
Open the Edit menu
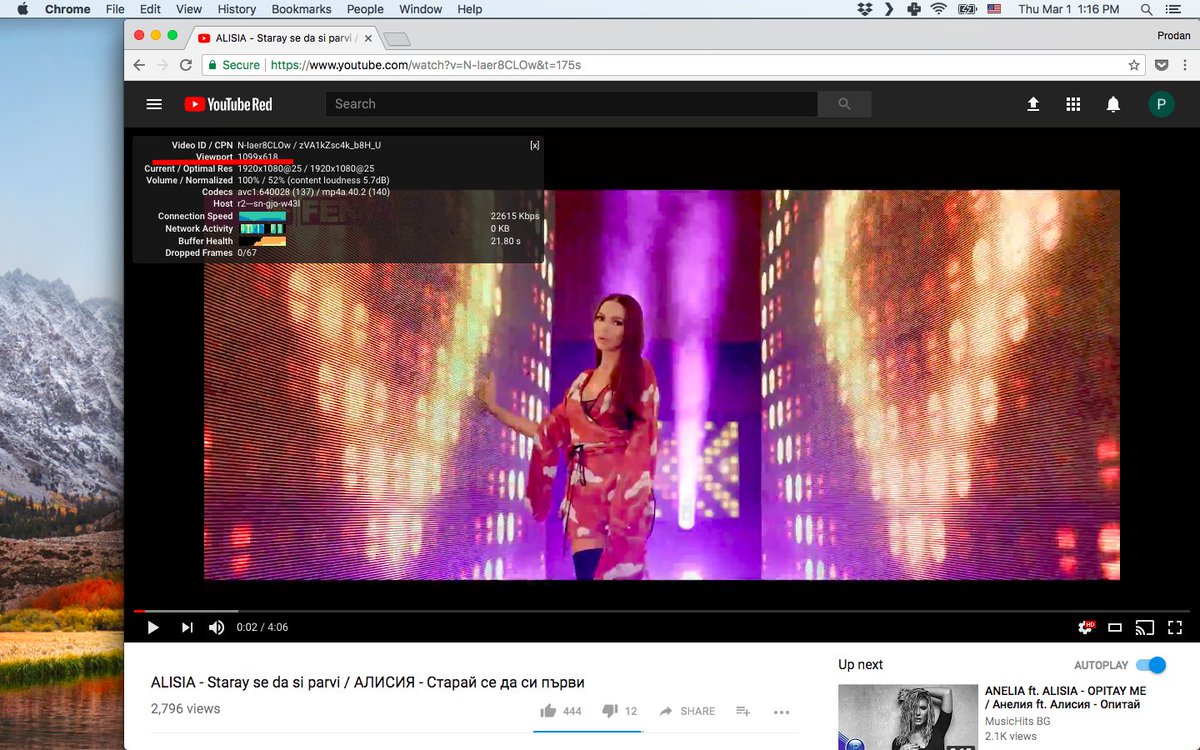tap(150, 9)
